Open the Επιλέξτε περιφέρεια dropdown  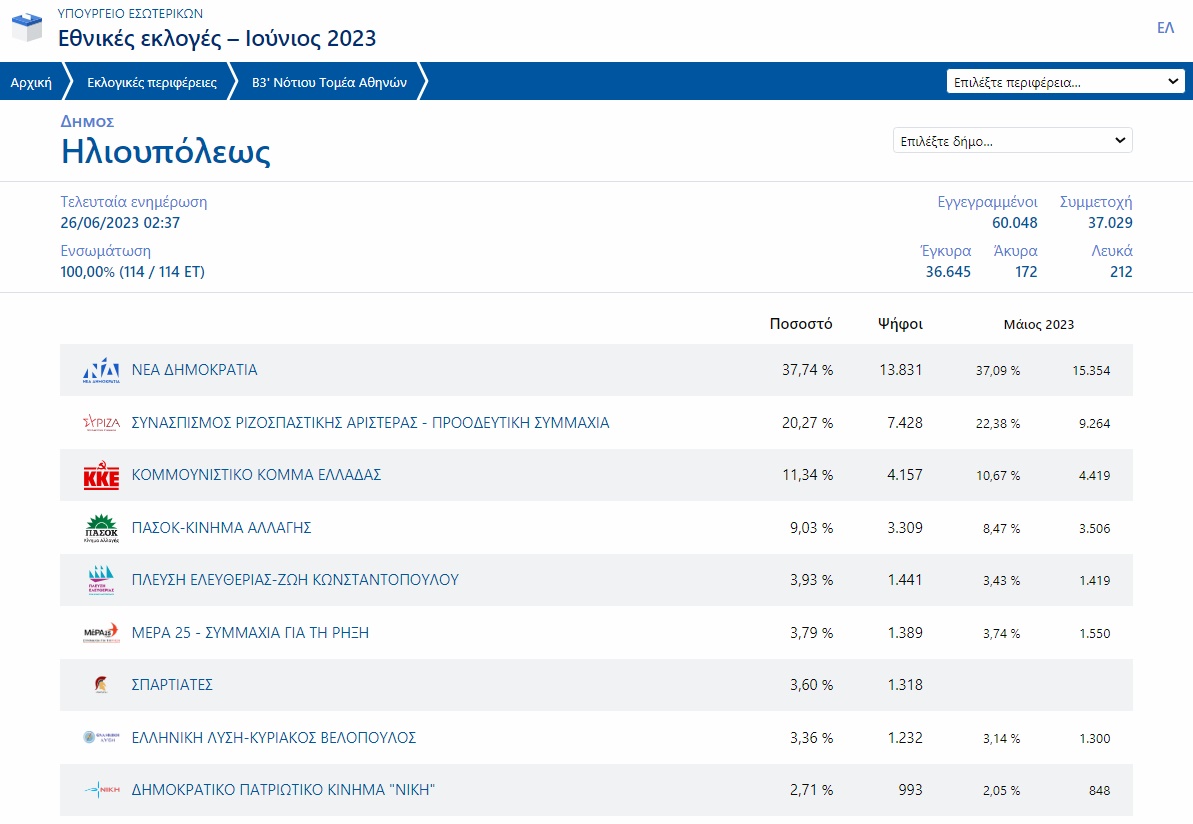(x=1065, y=81)
